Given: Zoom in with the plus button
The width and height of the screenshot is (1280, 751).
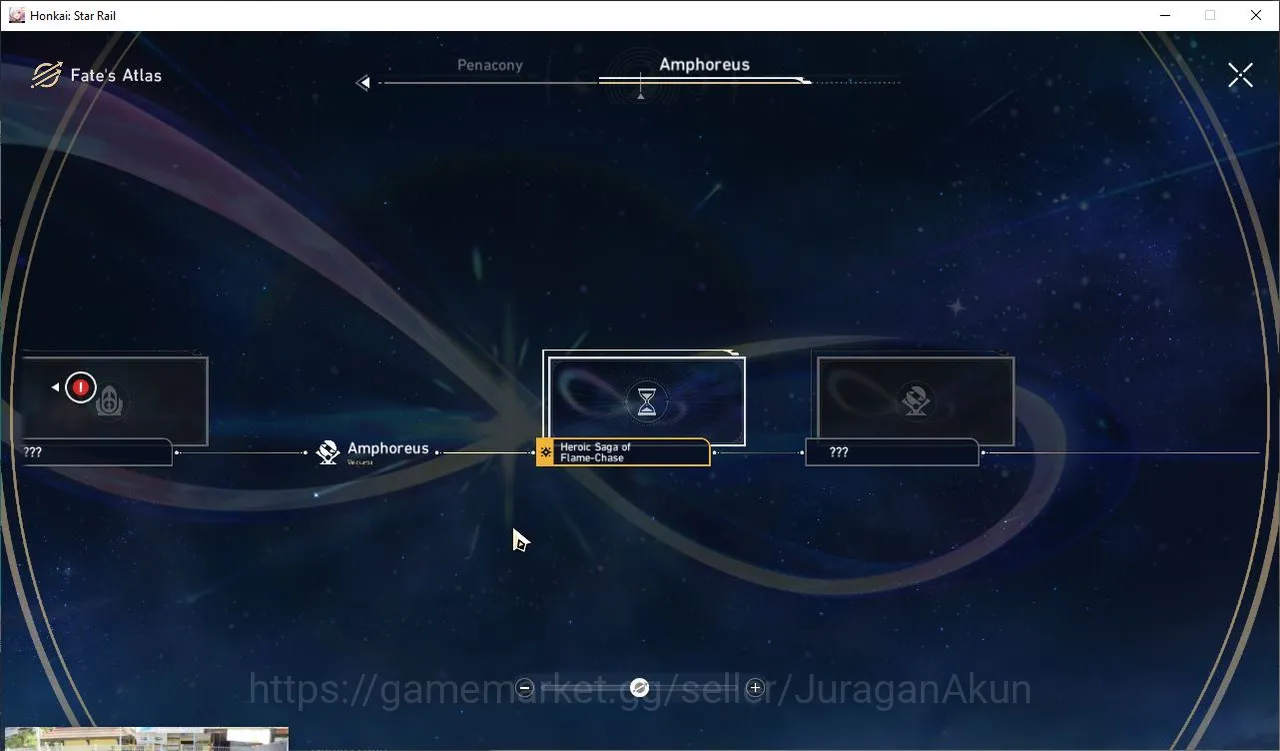Looking at the screenshot, I should click(x=755, y=687).
